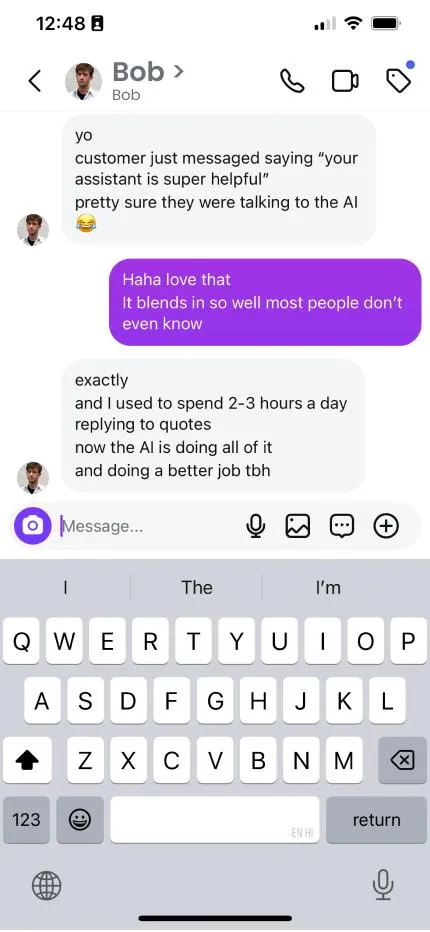The height and width of the screenshot is (932, 430).
Task: Tap the backspace delete key
Action: 403,760
